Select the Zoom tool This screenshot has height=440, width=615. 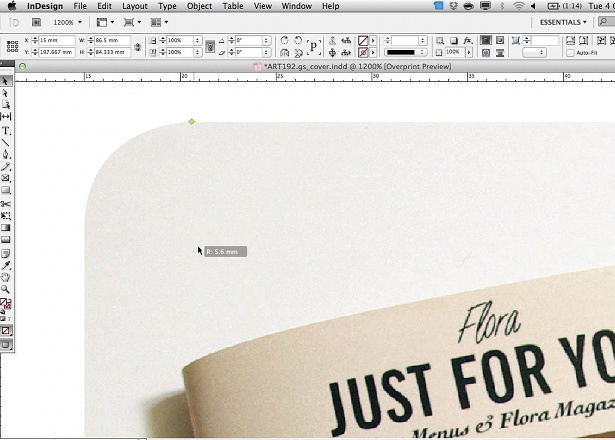[5, 289]
